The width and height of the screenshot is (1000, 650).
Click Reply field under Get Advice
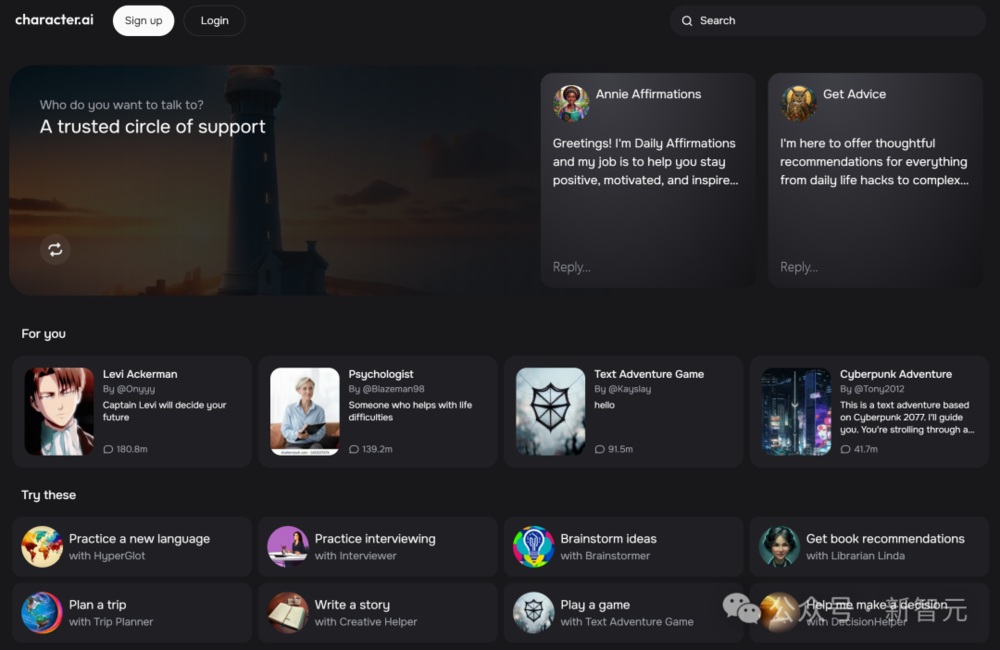875,267
